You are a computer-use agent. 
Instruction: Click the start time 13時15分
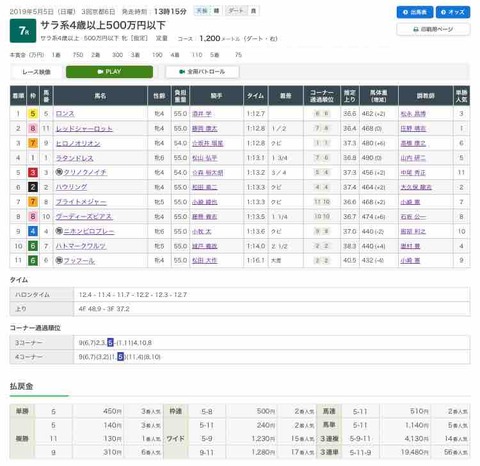pos(170,12)
